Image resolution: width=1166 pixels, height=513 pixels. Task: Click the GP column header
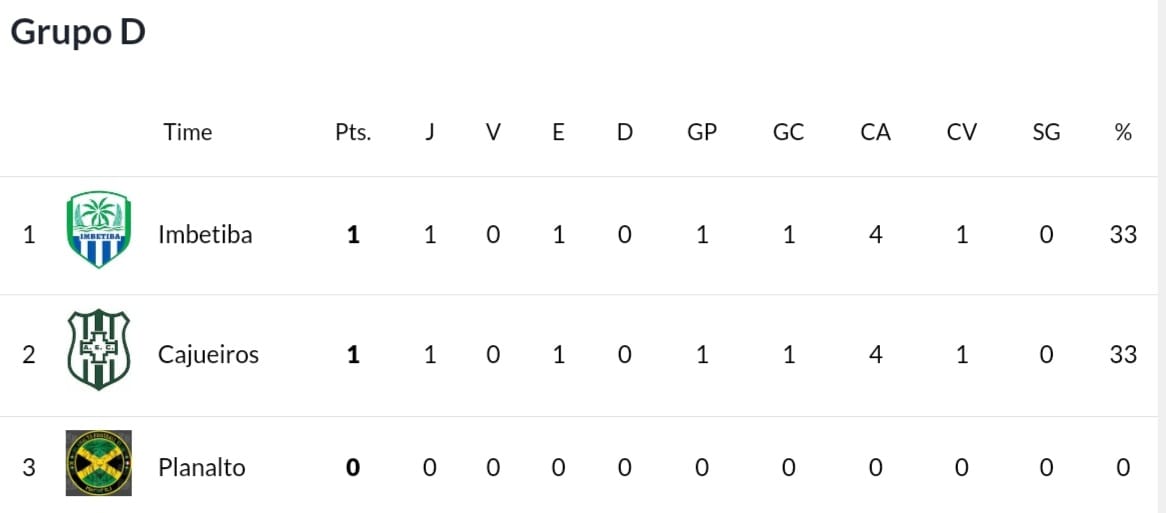701,132
